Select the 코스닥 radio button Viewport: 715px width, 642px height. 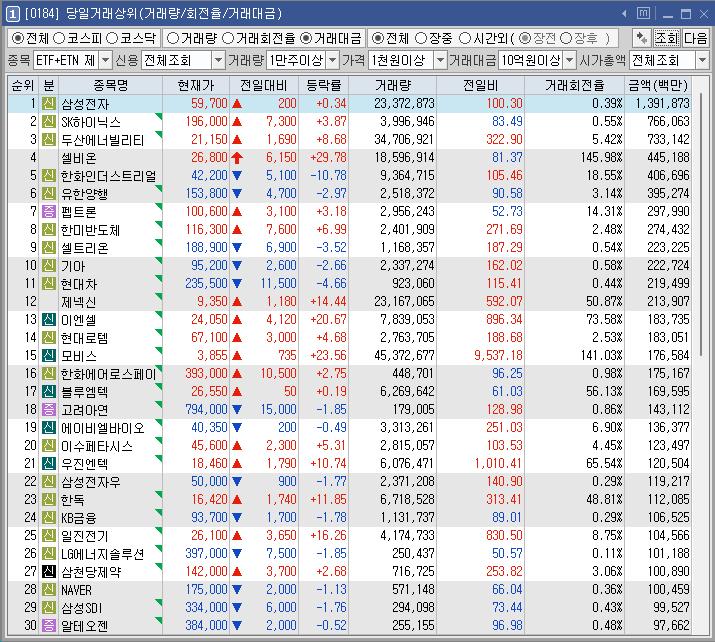click(112, 38)
